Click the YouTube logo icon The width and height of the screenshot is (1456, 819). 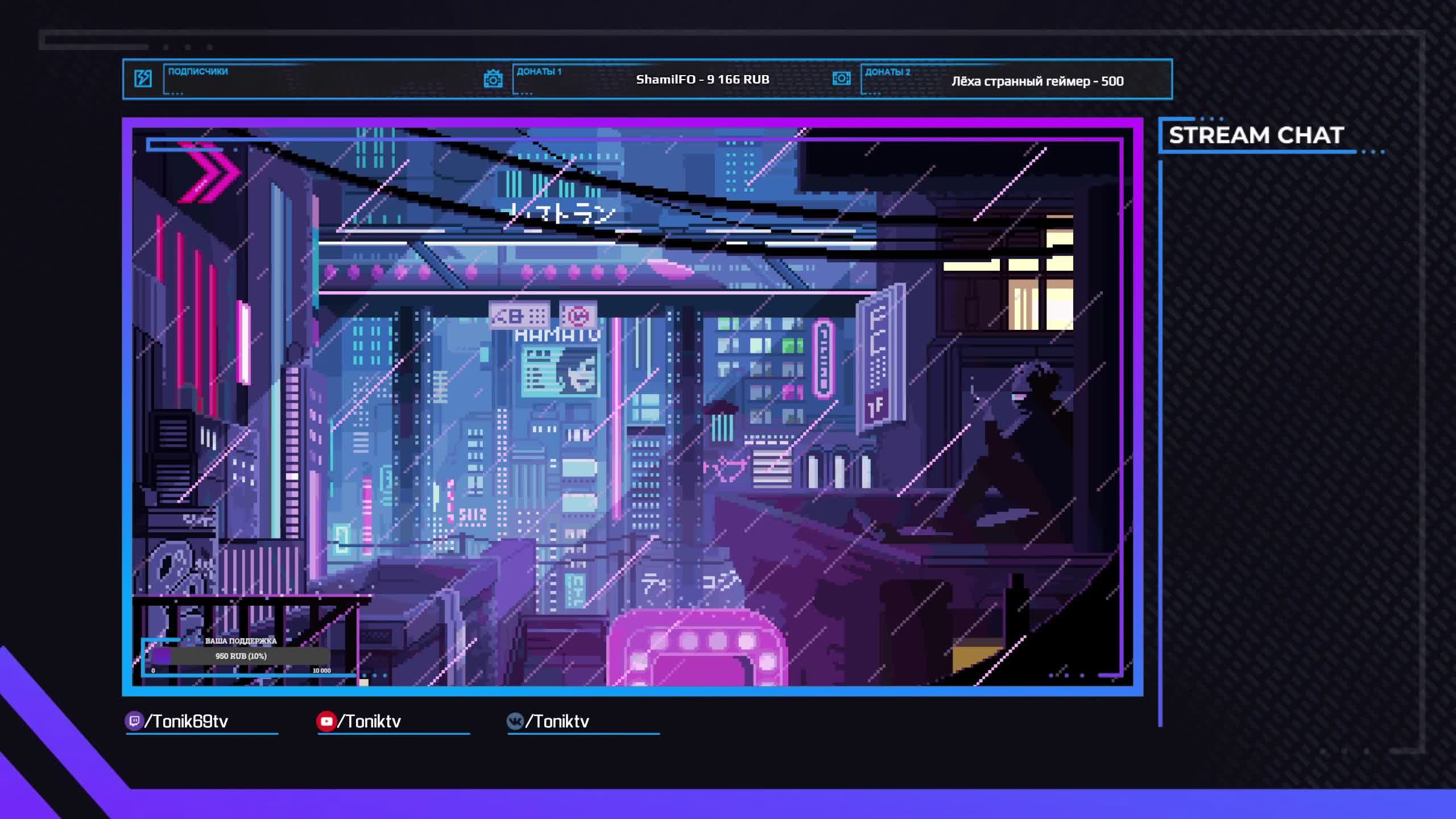326,721
